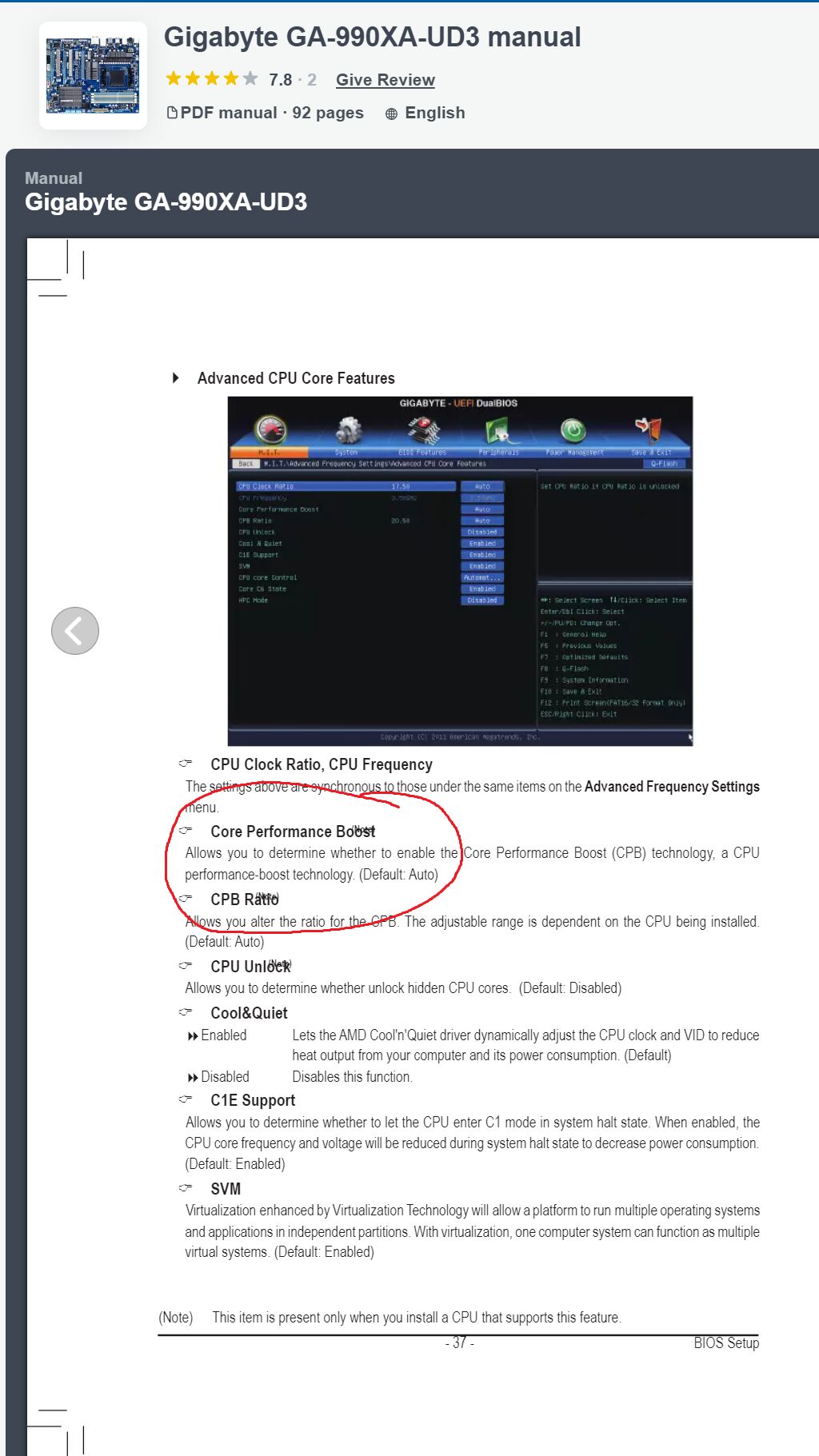Image resolution: width=819 pixels, height=1456 pixels.
Task: Click the double-arrow bullet beside Disabled
Action: [x=193, y=1078]
